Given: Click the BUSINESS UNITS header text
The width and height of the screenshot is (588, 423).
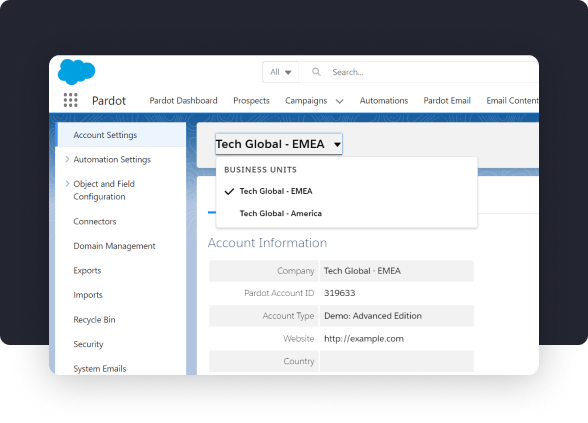Looking at the screenshot, I should [260, 170].
